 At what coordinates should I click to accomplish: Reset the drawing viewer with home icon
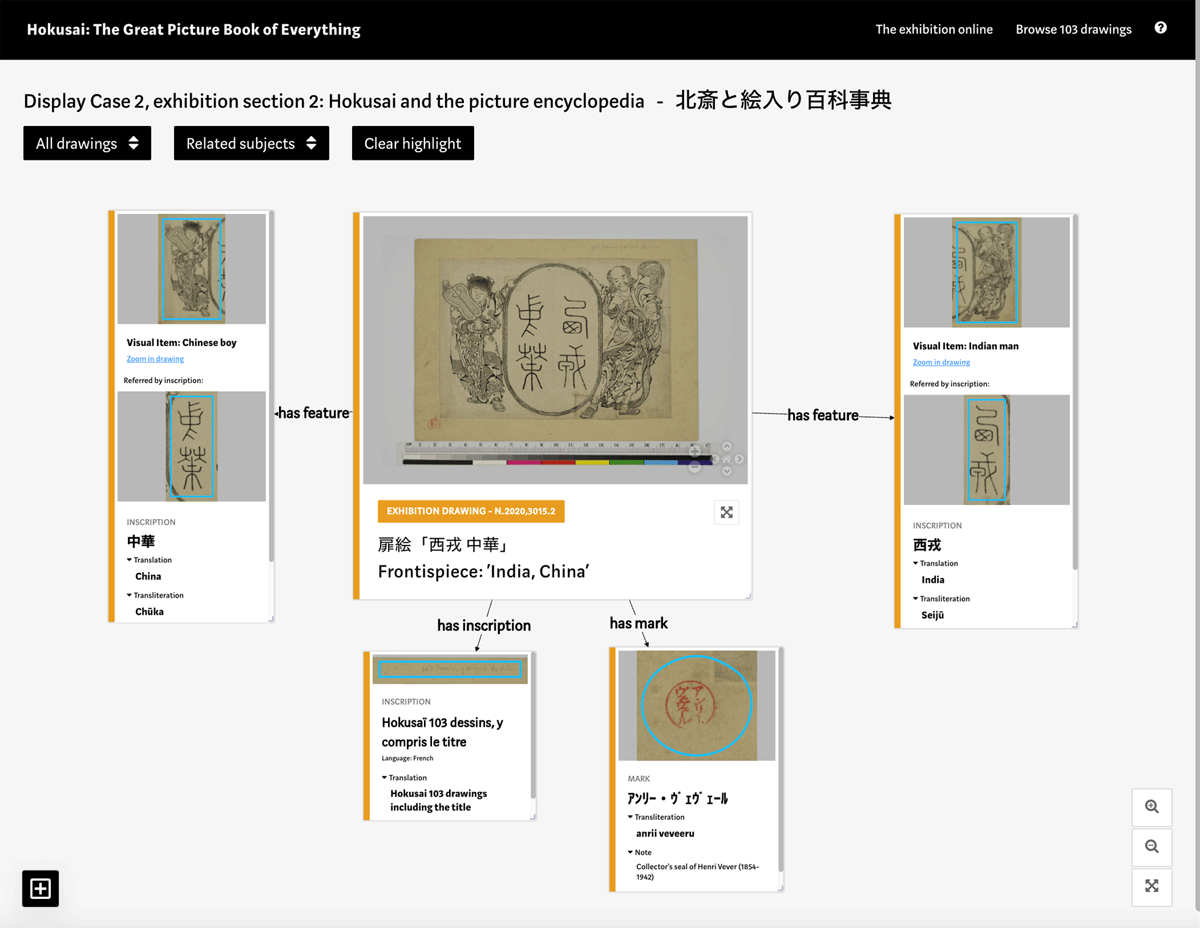[727, 459]
